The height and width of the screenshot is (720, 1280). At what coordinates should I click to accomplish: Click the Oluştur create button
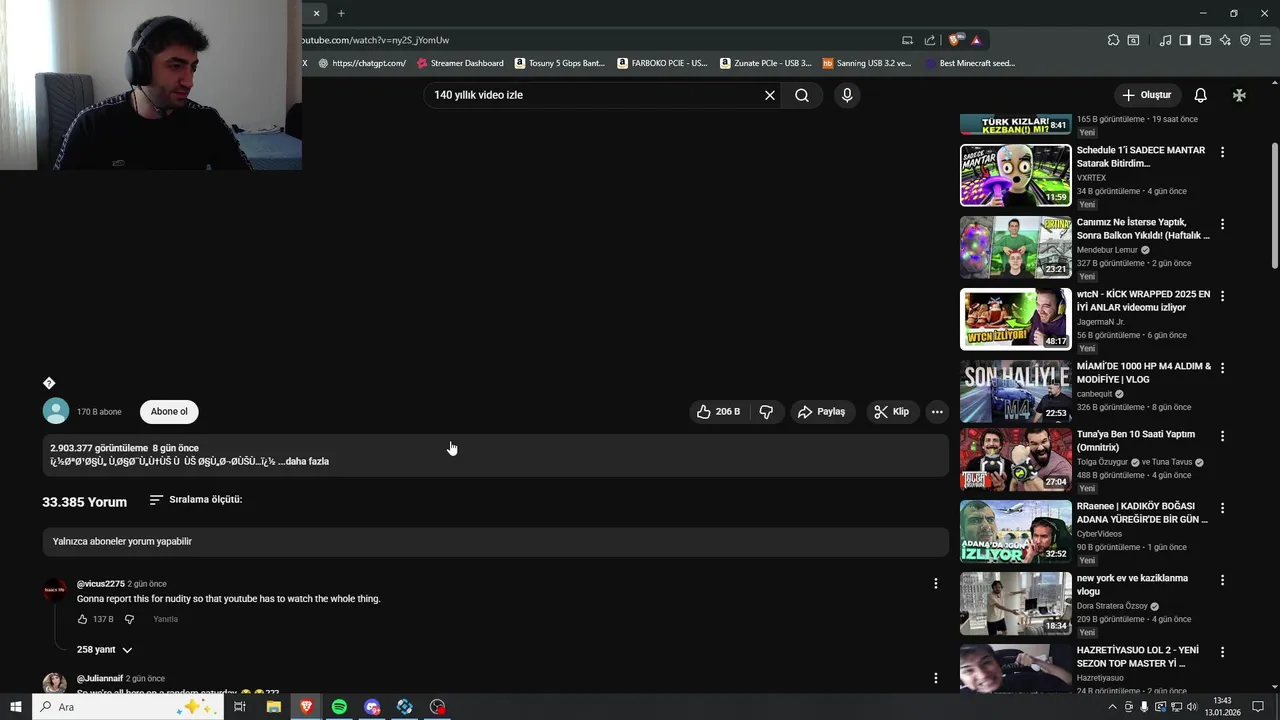1146,95
